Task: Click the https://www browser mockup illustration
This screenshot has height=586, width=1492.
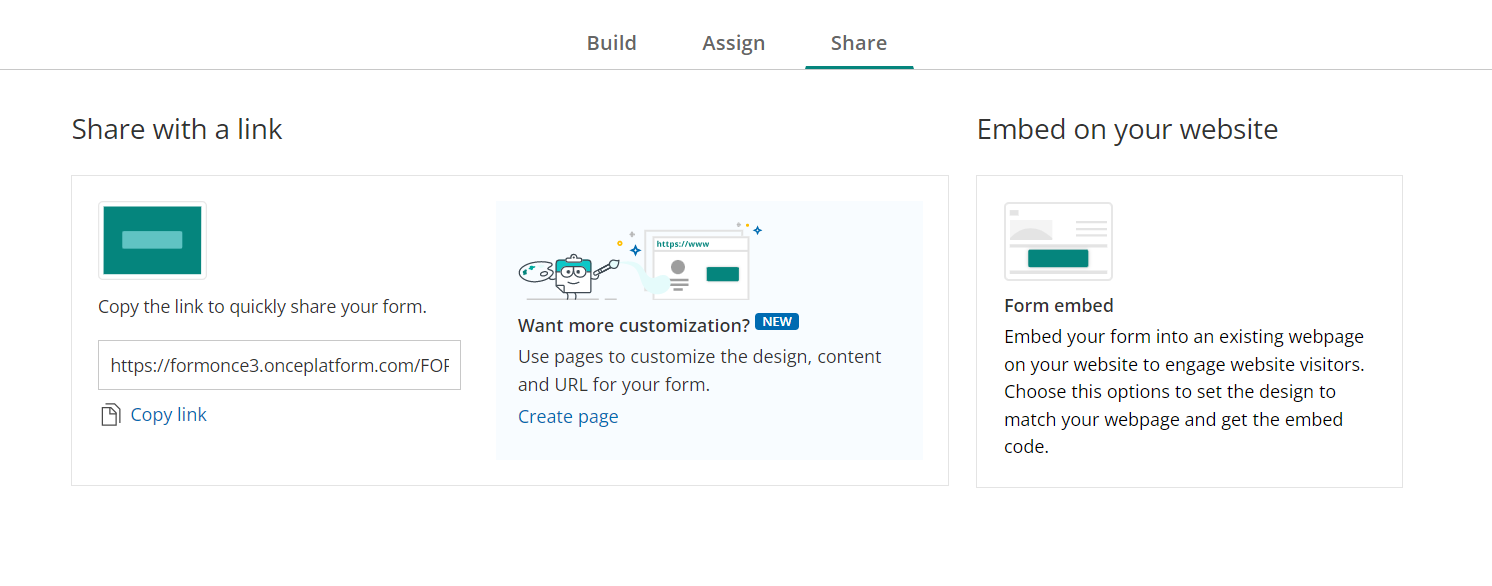Action: tap(698, 264)
